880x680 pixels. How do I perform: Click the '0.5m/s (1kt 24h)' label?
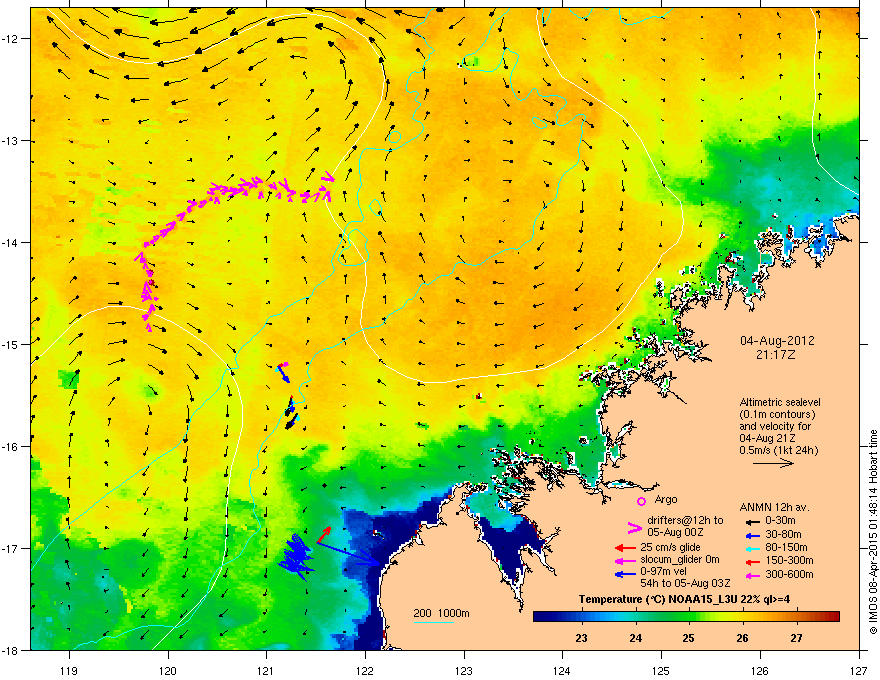tap(779, 450)
